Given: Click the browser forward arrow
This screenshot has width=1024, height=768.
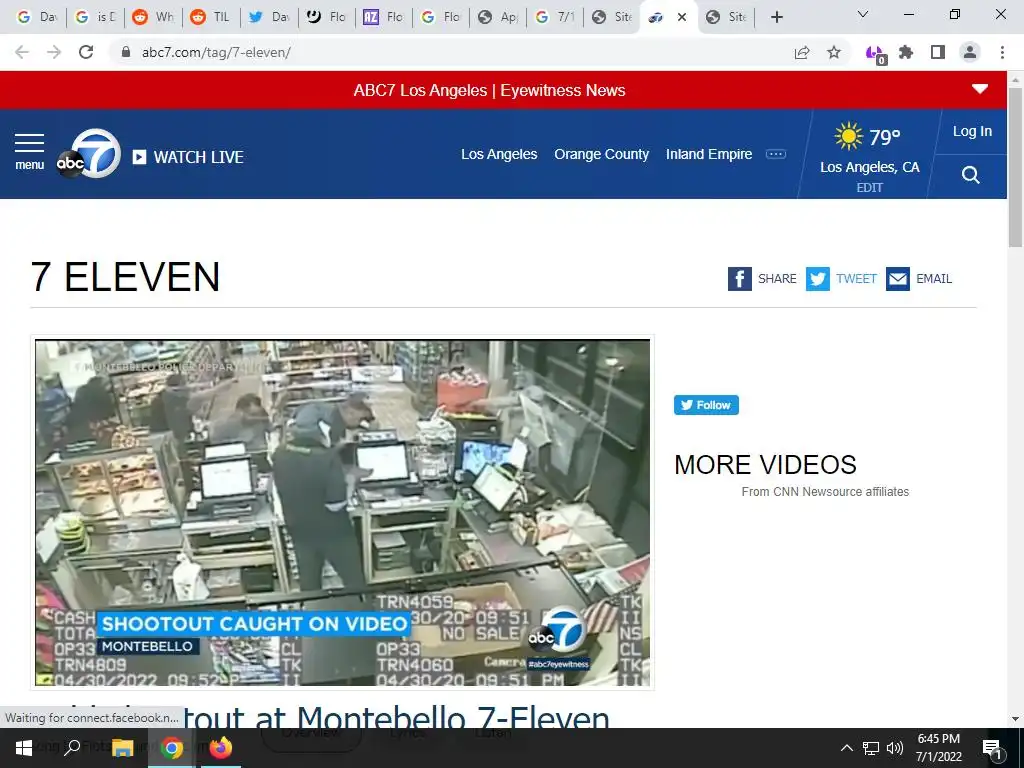Looking at the screenshot, I should pyautogui.click(x=54, y=52).
